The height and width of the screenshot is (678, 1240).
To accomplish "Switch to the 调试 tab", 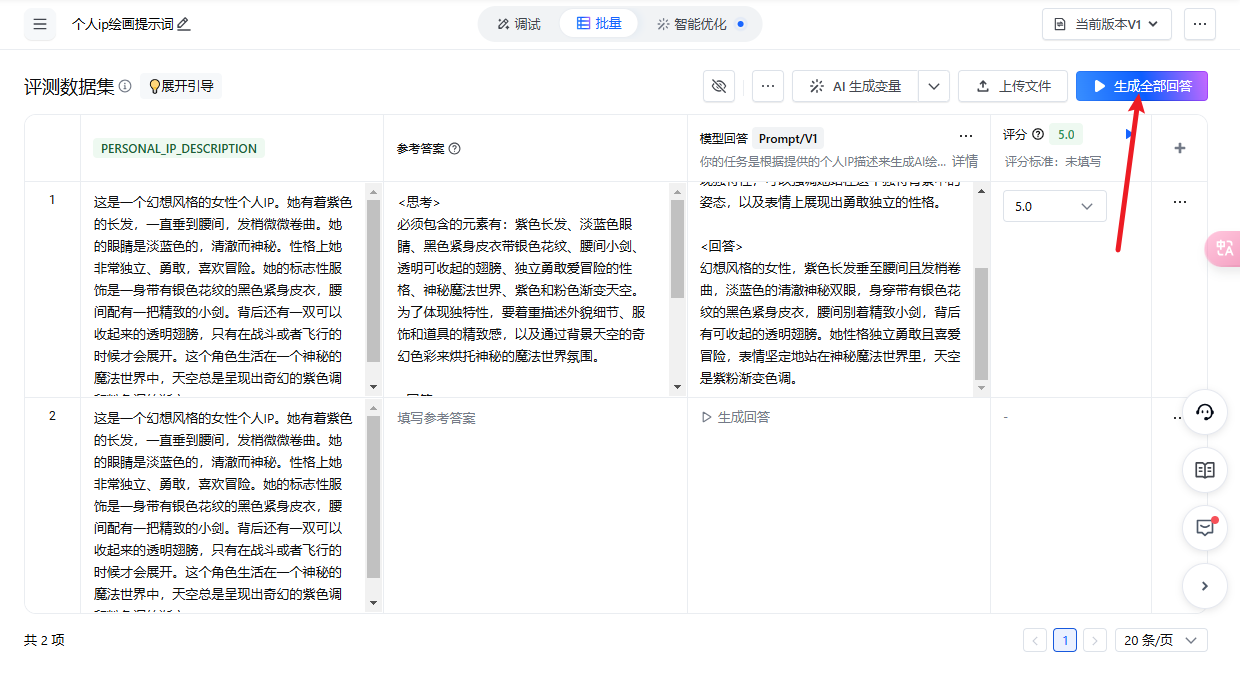I will click(x=519, y=24).
